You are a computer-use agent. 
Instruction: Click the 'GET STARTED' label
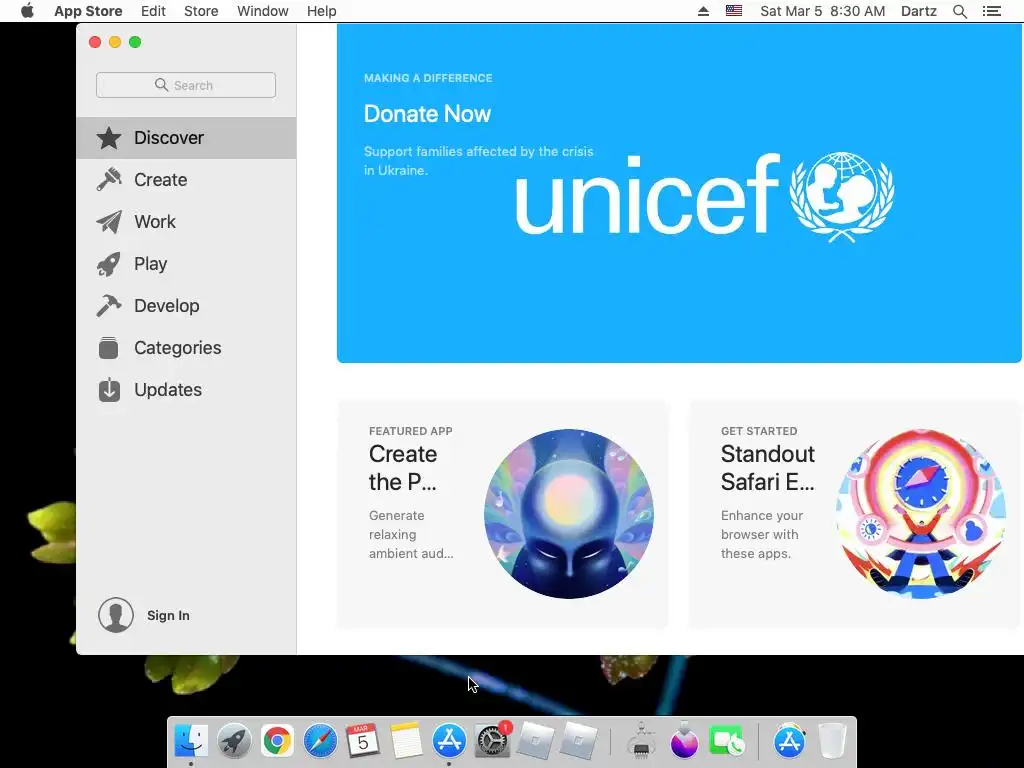(759, 431)
